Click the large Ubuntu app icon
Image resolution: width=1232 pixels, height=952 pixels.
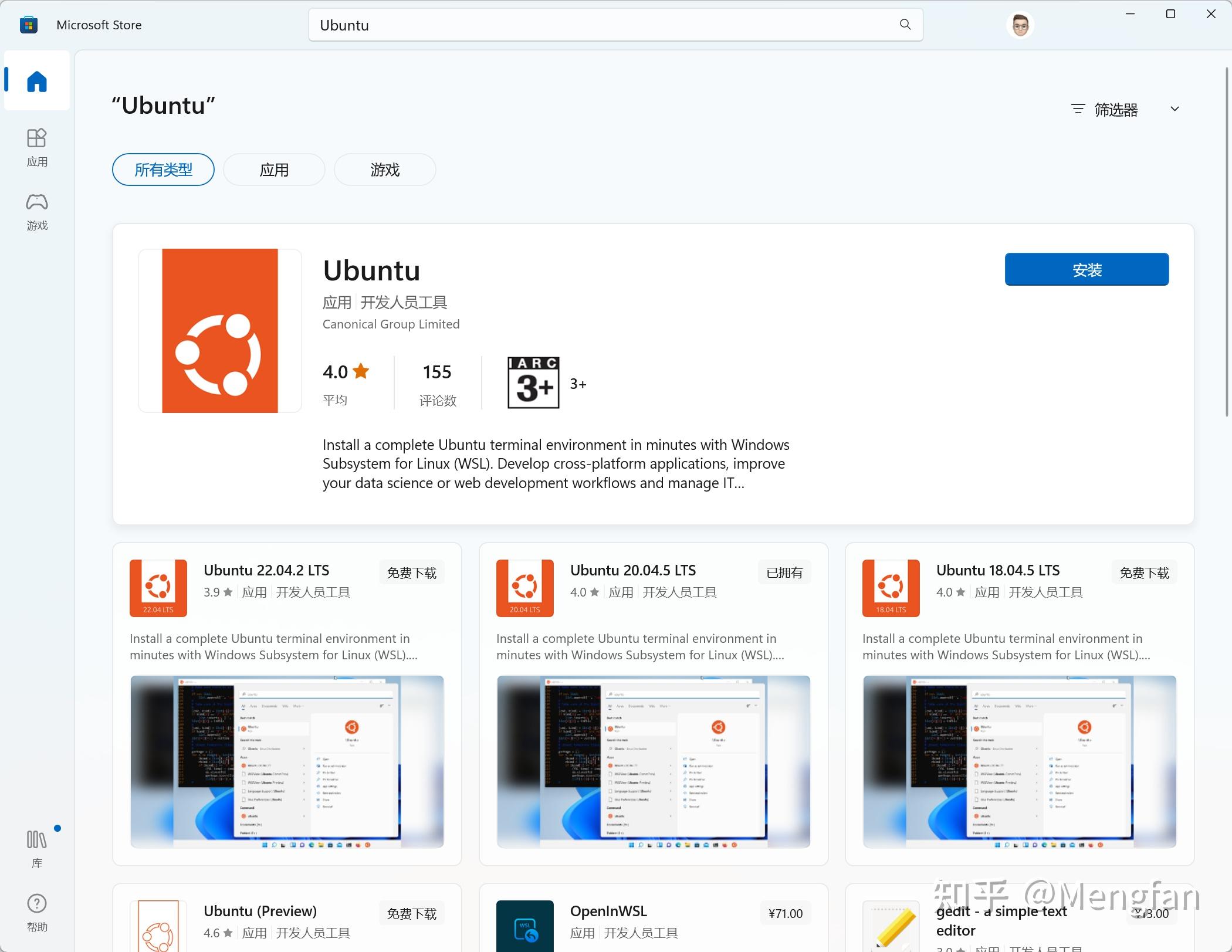coord(220,331)
